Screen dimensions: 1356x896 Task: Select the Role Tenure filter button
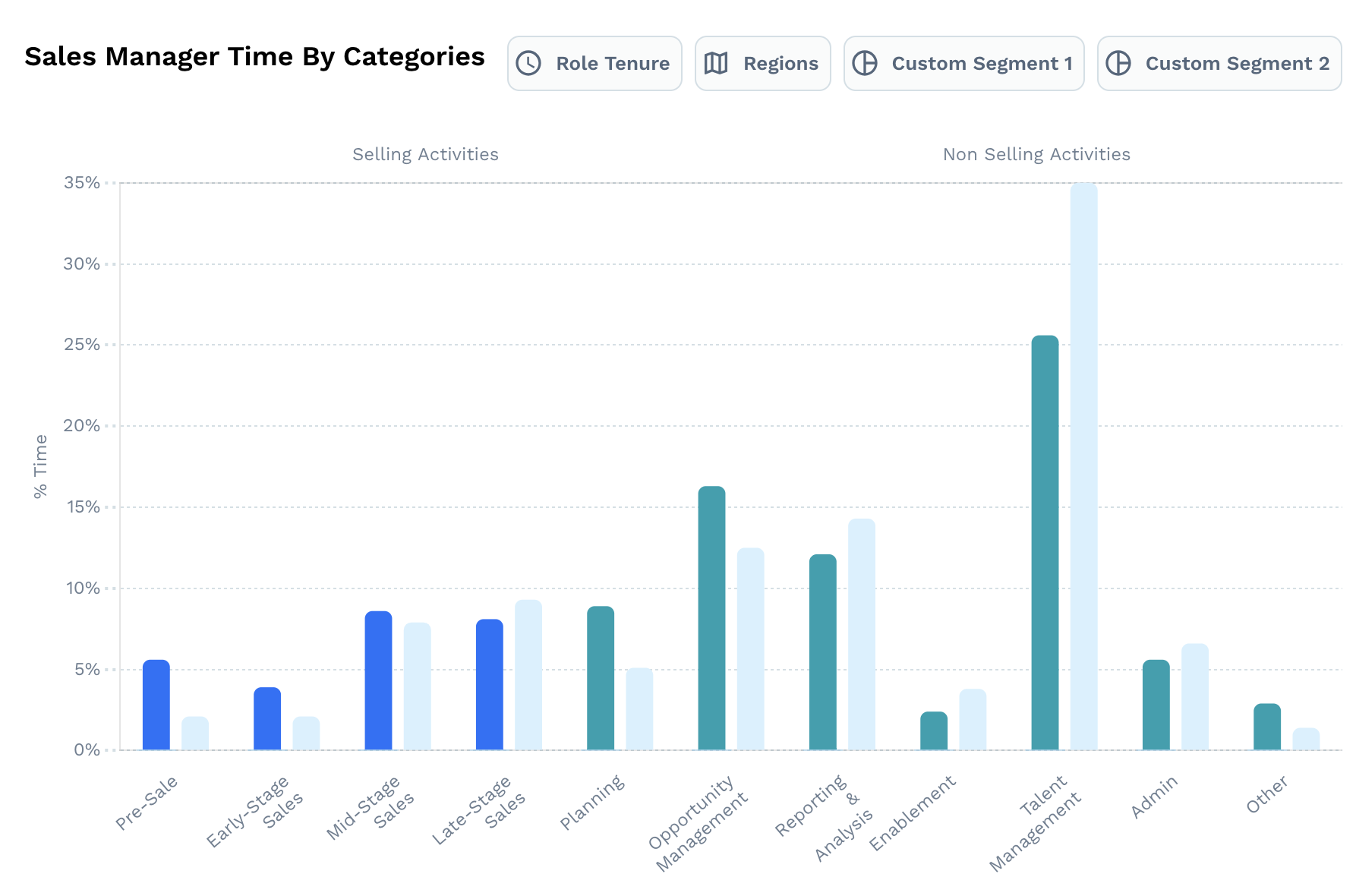[594, 63]
